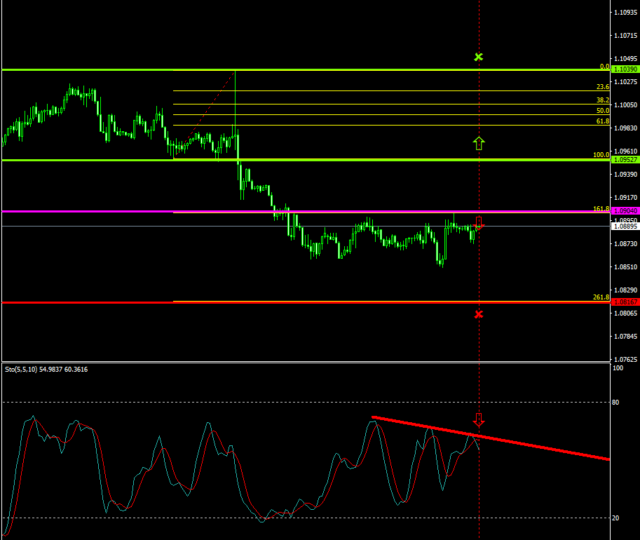Screen dimensions: 640x540
Task: Click the 1.10390 green price label
Action: point(624,70)
